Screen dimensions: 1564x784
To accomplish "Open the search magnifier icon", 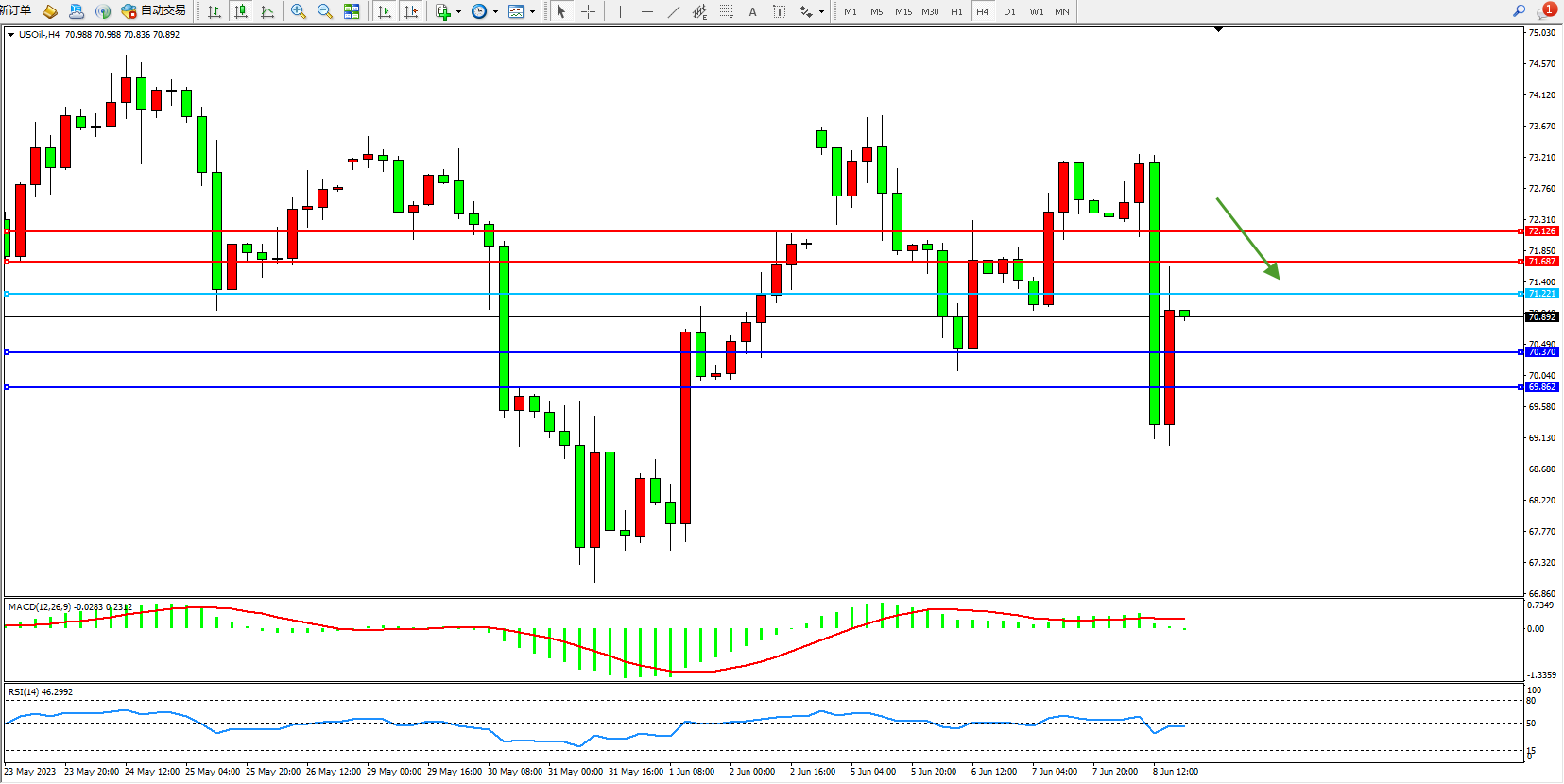I will [x=1519, y=11].
